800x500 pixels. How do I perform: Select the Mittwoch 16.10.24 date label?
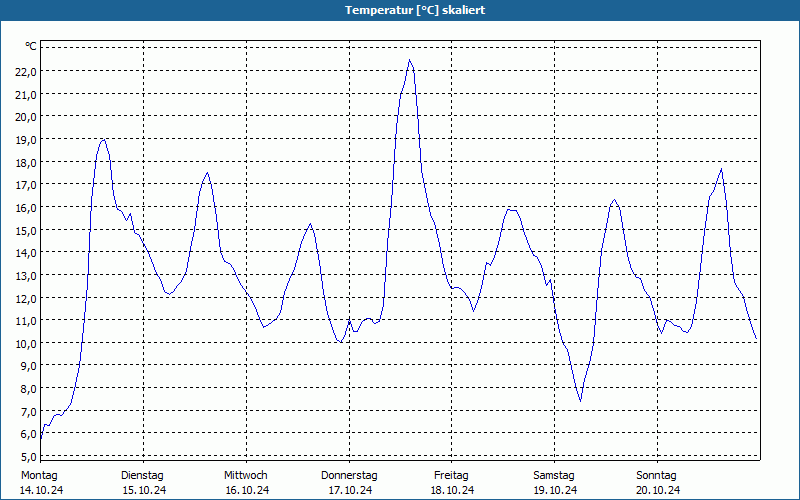[x=247, y=483]
